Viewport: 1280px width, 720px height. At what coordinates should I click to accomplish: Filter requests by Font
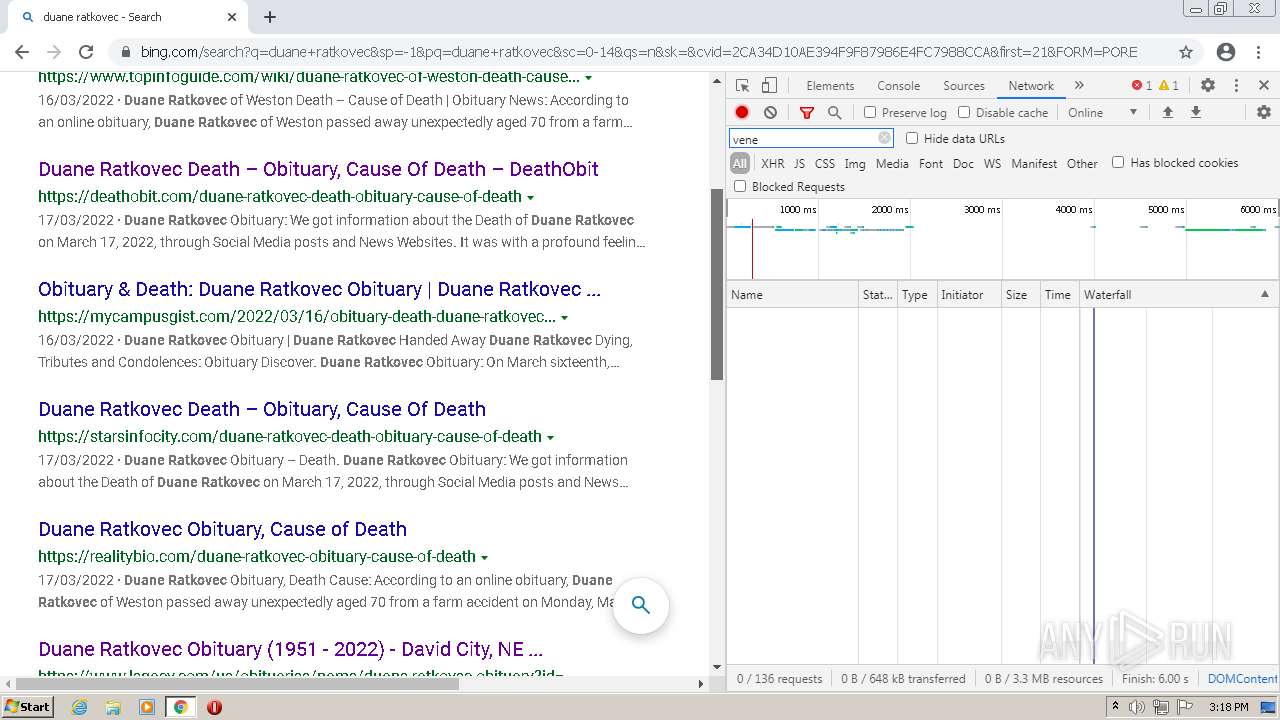tap(931, 163)
